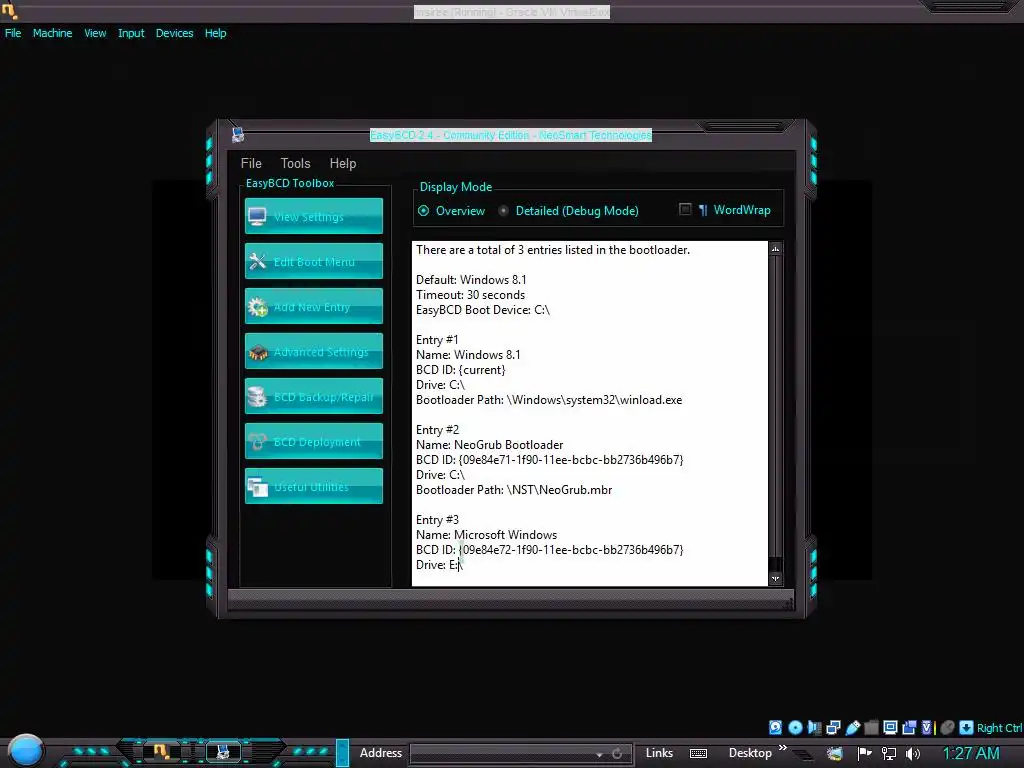This screenshot has width=1024, height=768.
Task: Enable the WordWrap checkbox
Action: (685, 210)
